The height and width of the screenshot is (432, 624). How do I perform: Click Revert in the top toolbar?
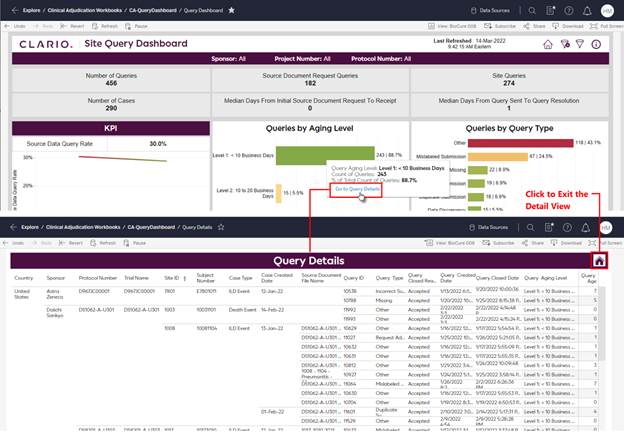pos(72,24)
